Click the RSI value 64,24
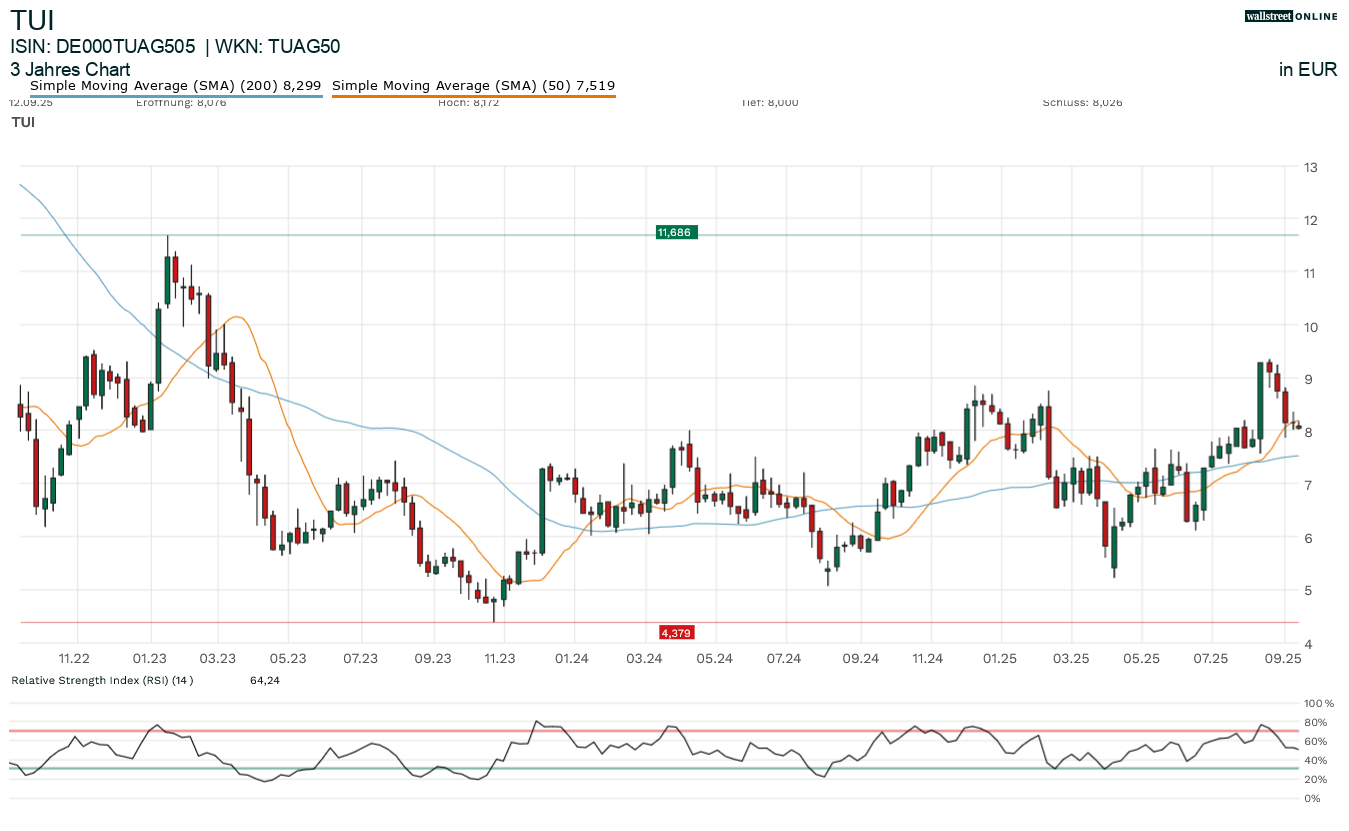The height and width of the screenshot is (831, 1349). 265,680
